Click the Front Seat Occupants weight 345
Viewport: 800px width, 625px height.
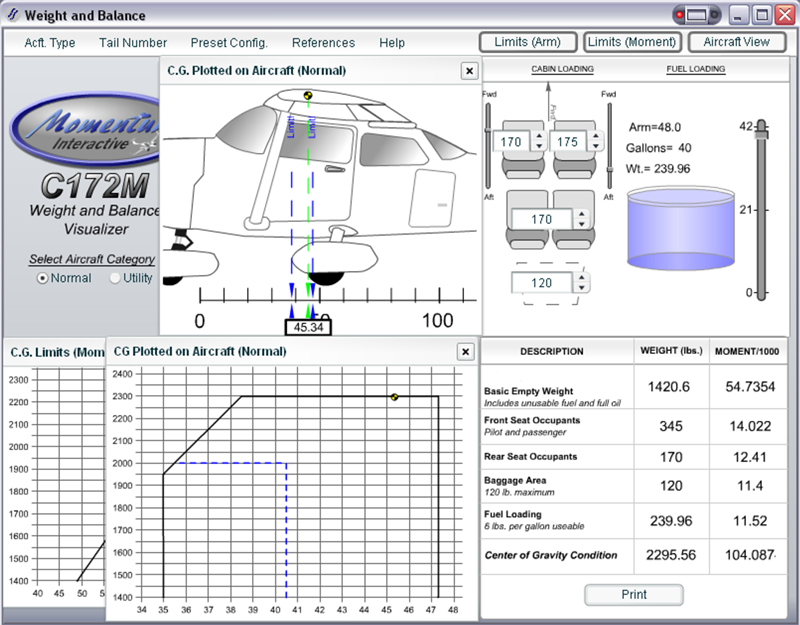coord(670,427)
